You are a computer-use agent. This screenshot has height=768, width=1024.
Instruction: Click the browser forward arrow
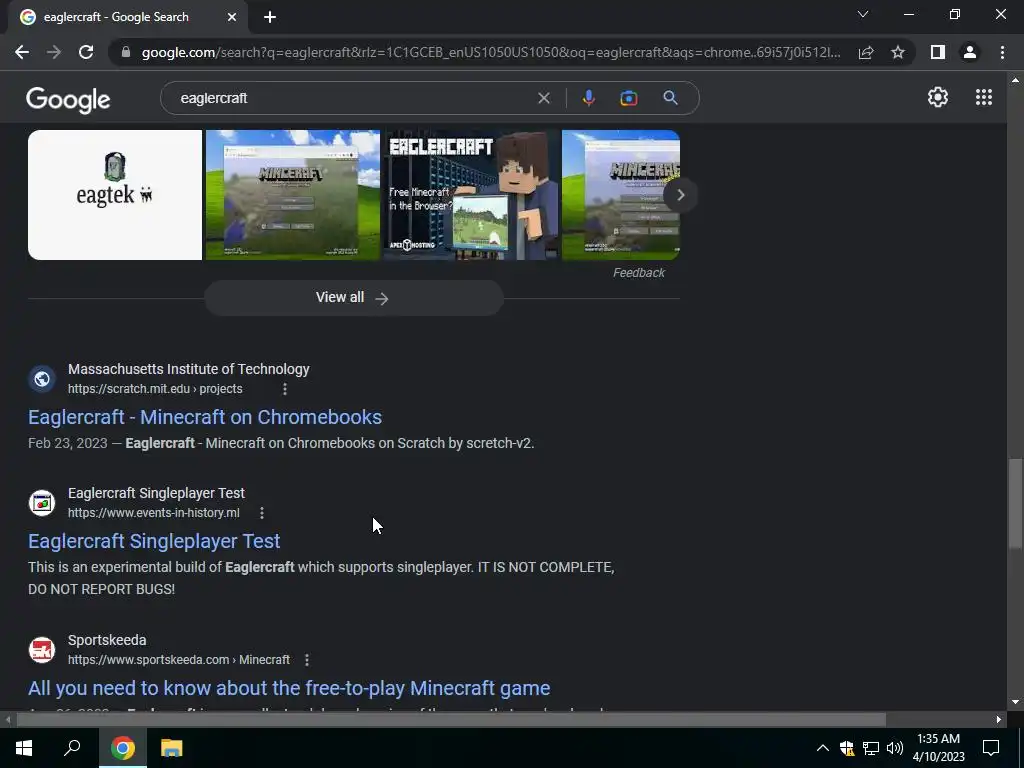point(54,52)
